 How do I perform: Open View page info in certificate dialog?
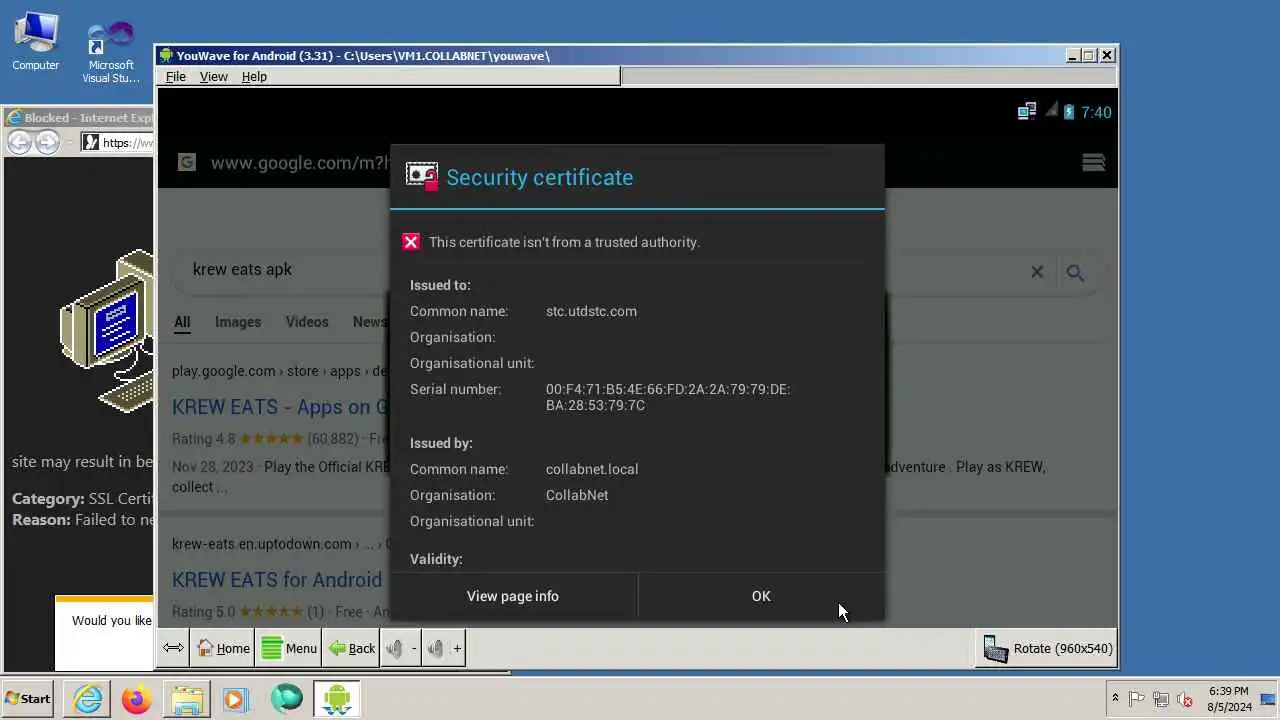point(513,596)
